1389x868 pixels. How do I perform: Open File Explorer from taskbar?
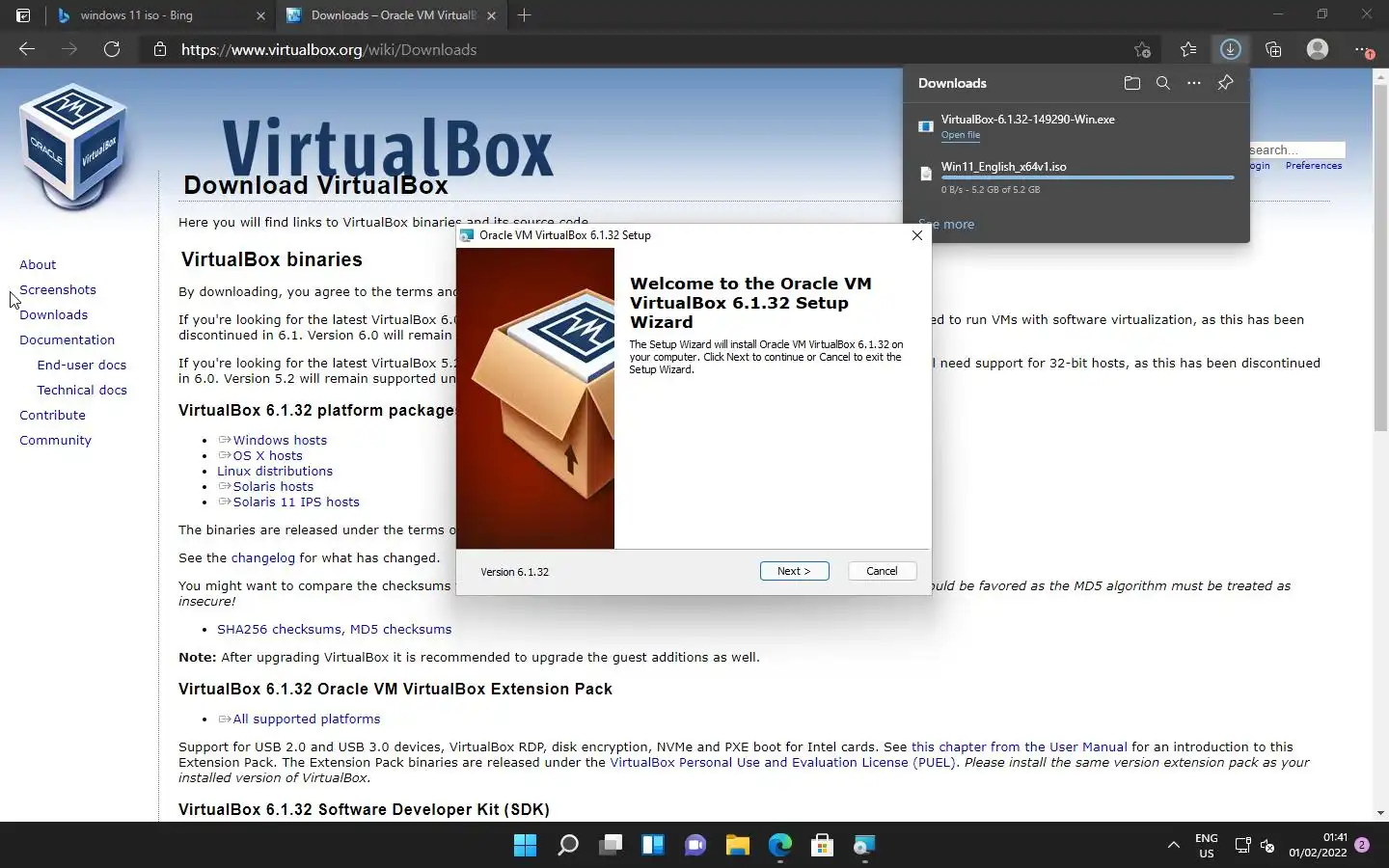738,846
